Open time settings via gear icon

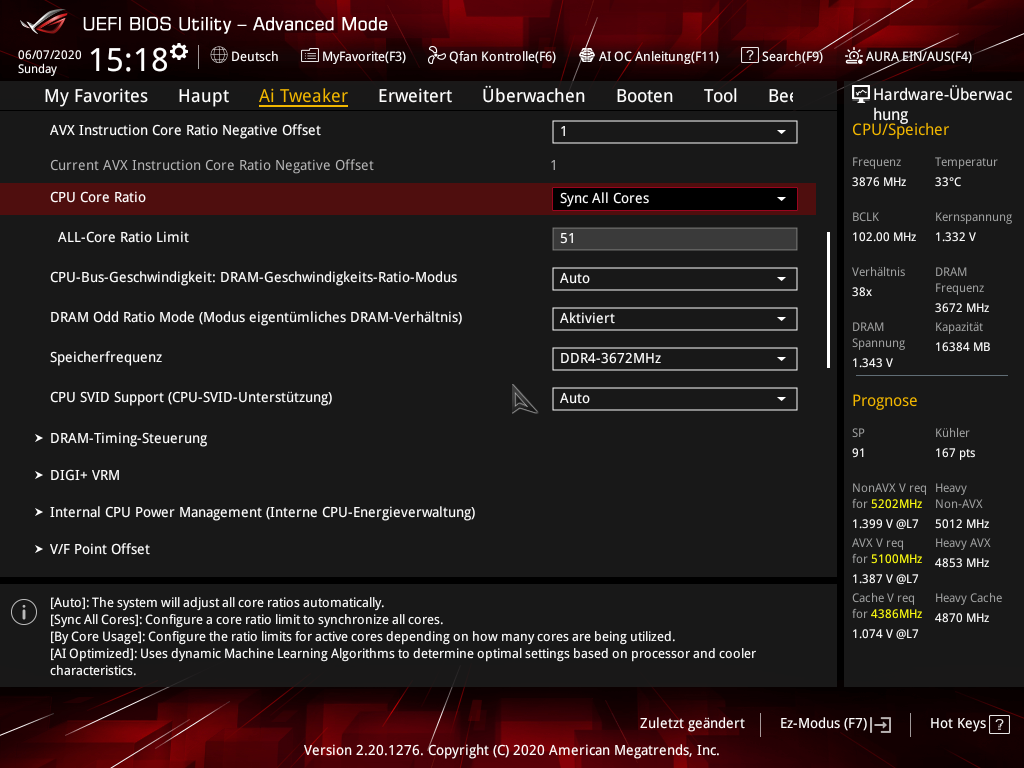tap(179, 52)
